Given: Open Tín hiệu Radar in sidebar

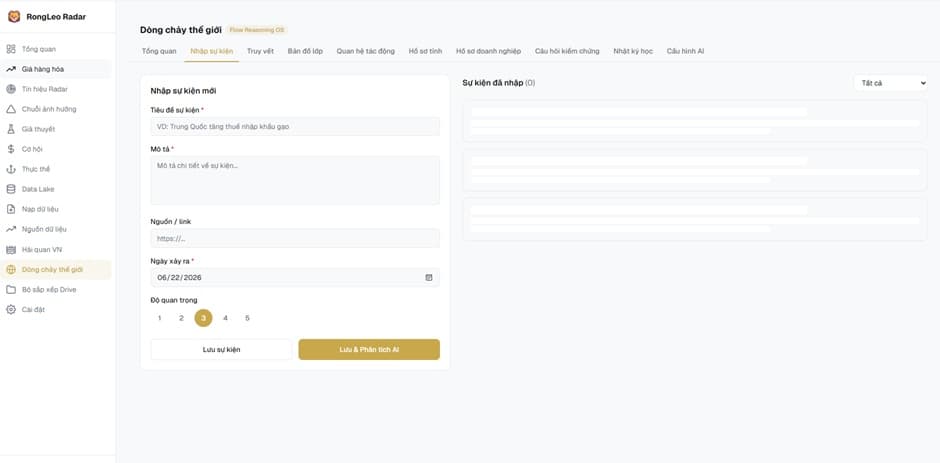Looking at the screenshot, I should [55, 89].
